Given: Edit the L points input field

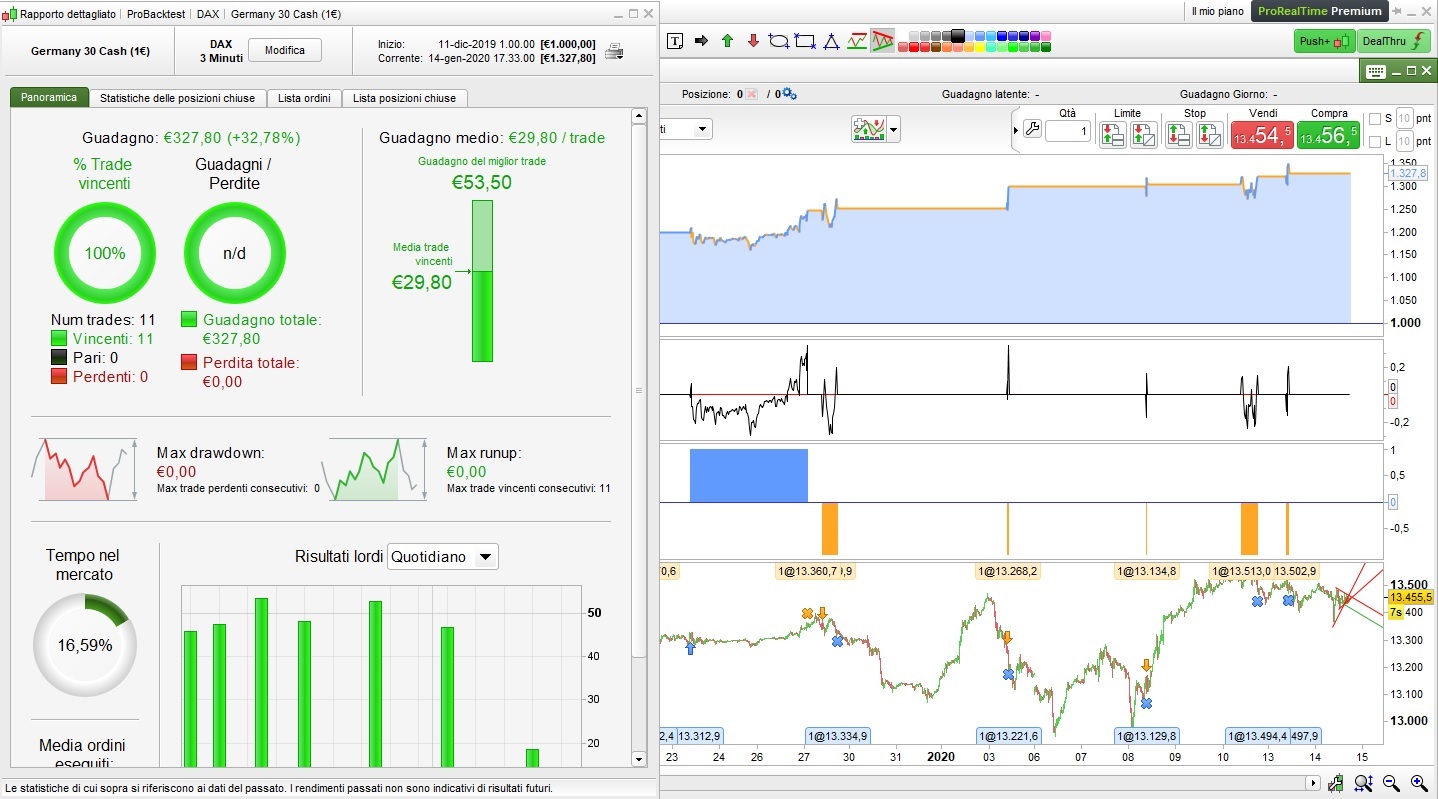Looking at the screenshot, I should tap(1405, 142).
